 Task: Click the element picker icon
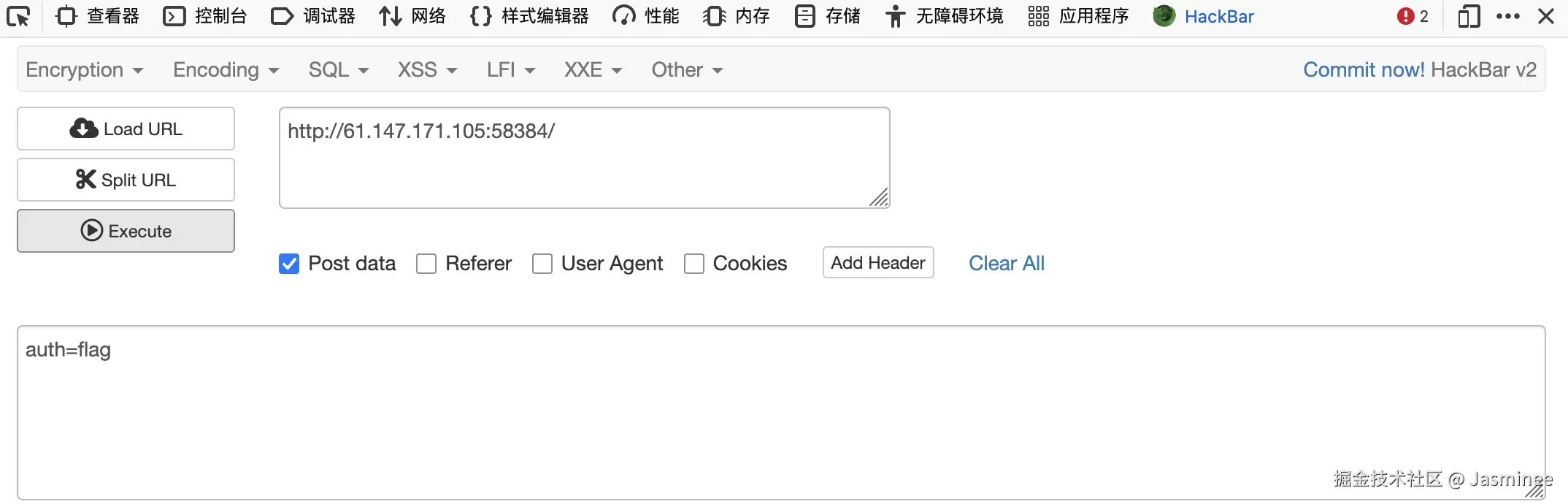(18, 16)
